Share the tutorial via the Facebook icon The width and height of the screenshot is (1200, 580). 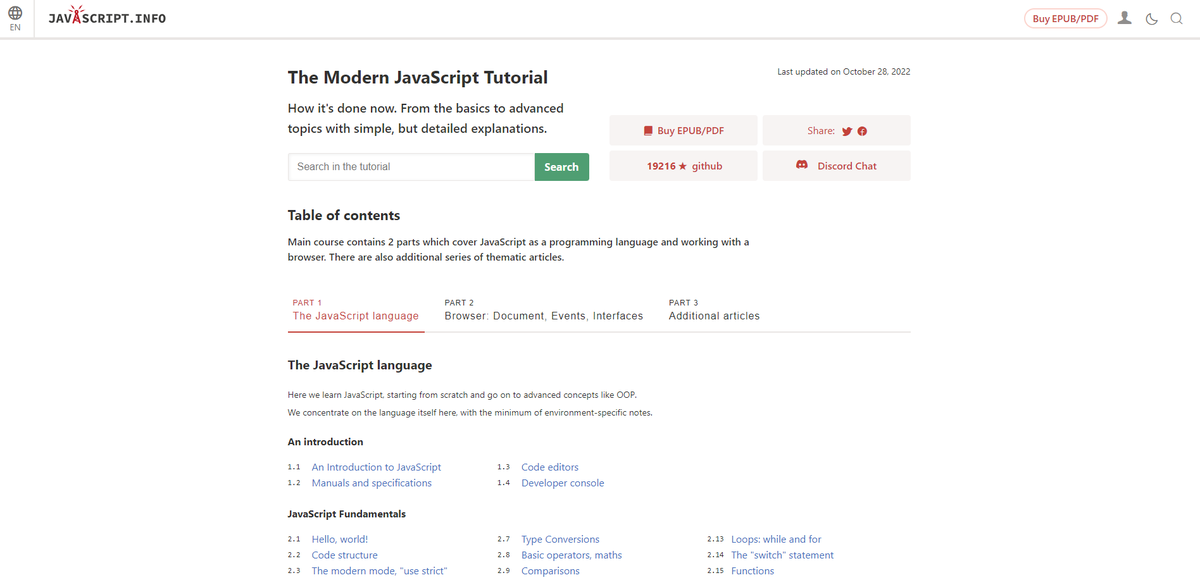862,130
